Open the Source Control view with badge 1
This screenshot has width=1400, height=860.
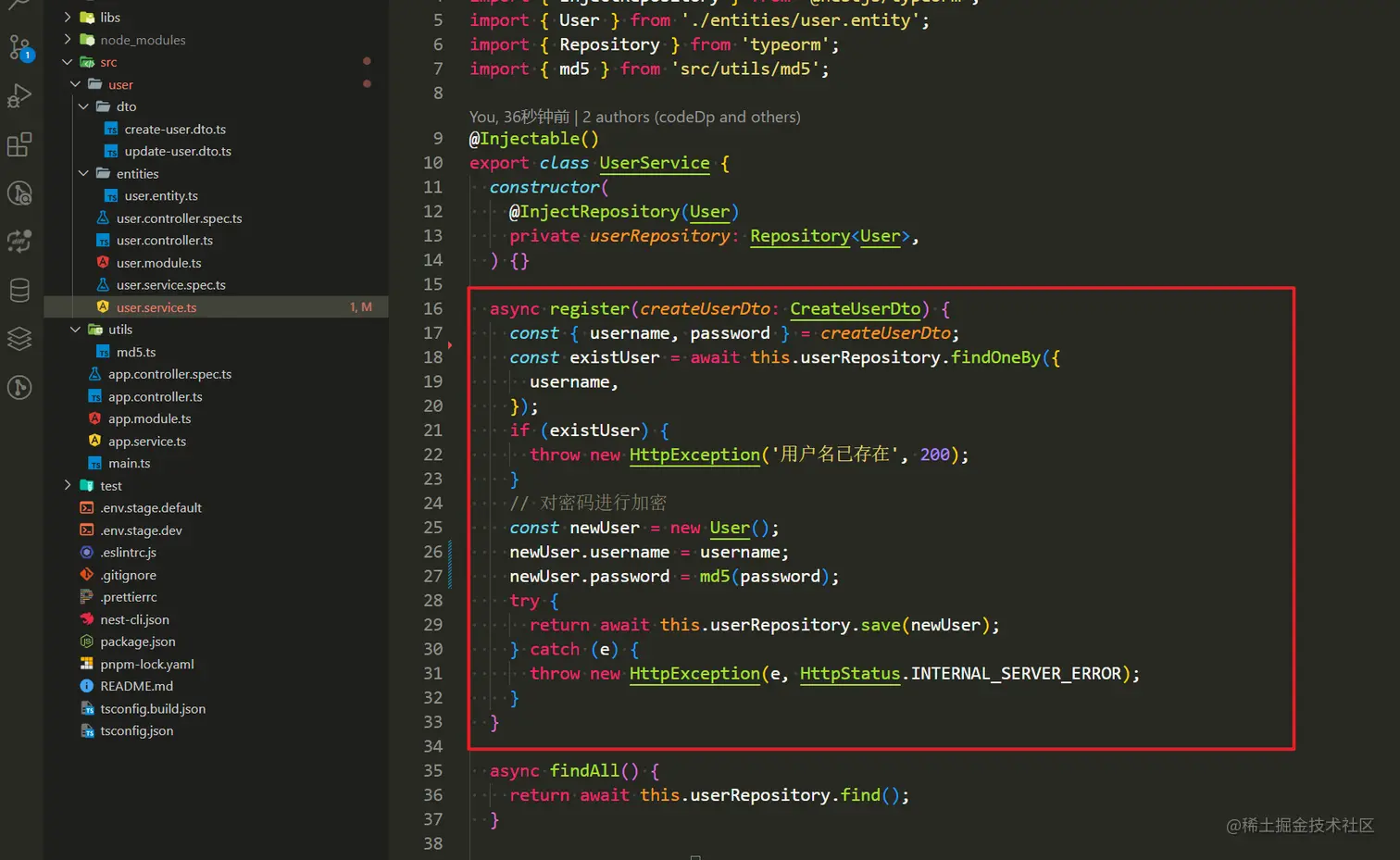(x=20, y=47)
